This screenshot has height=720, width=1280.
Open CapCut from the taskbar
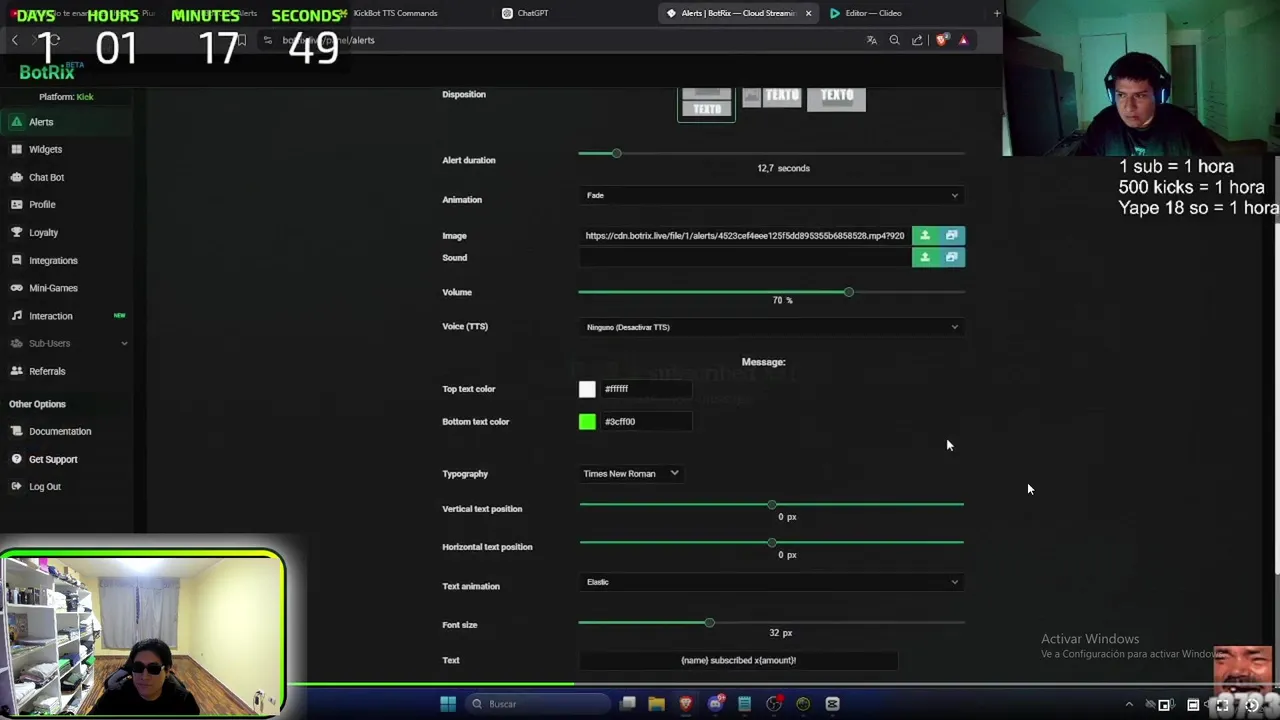[x=832, y=704]
